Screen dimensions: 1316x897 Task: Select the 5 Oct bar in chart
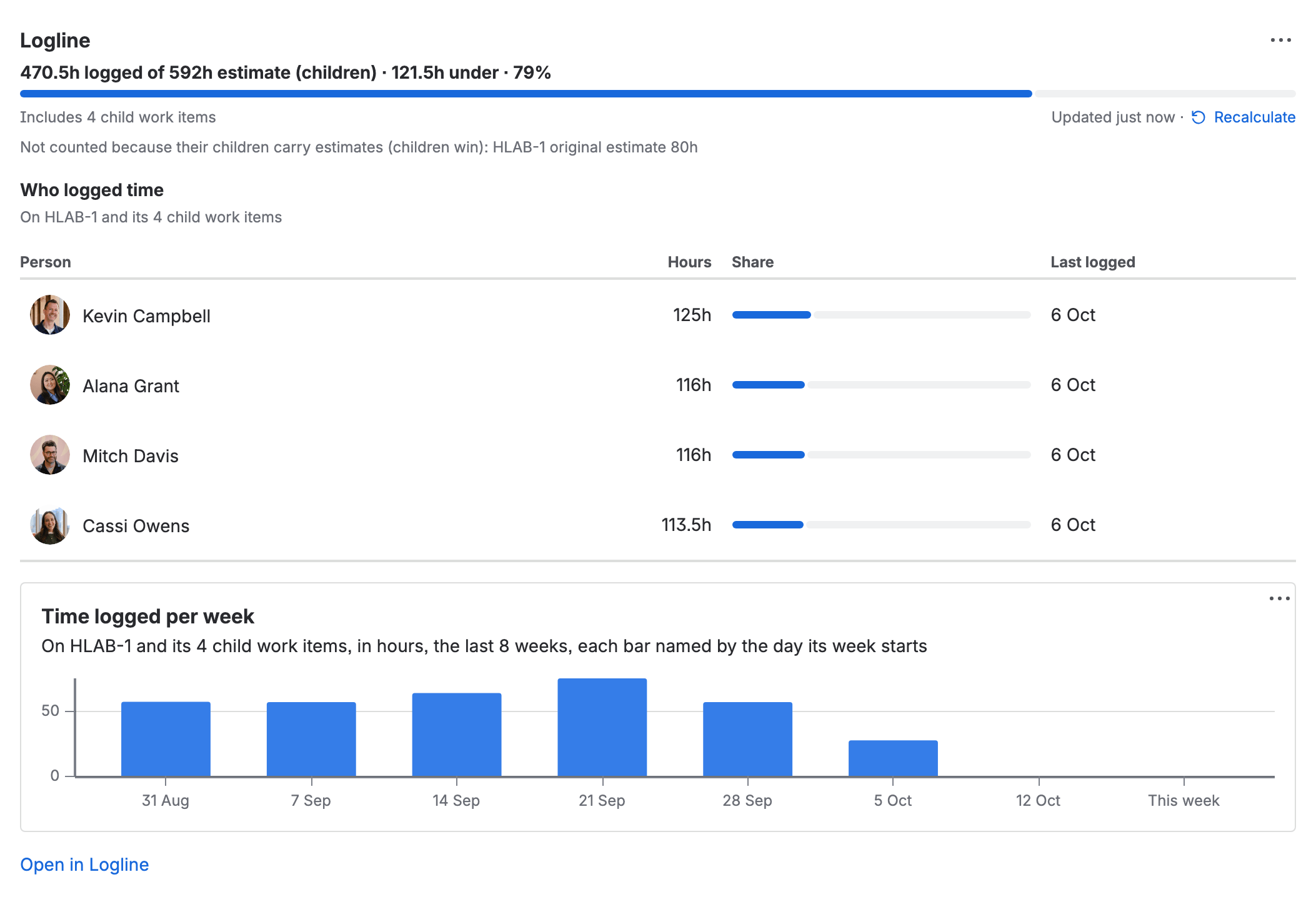[x=893, y=758]
